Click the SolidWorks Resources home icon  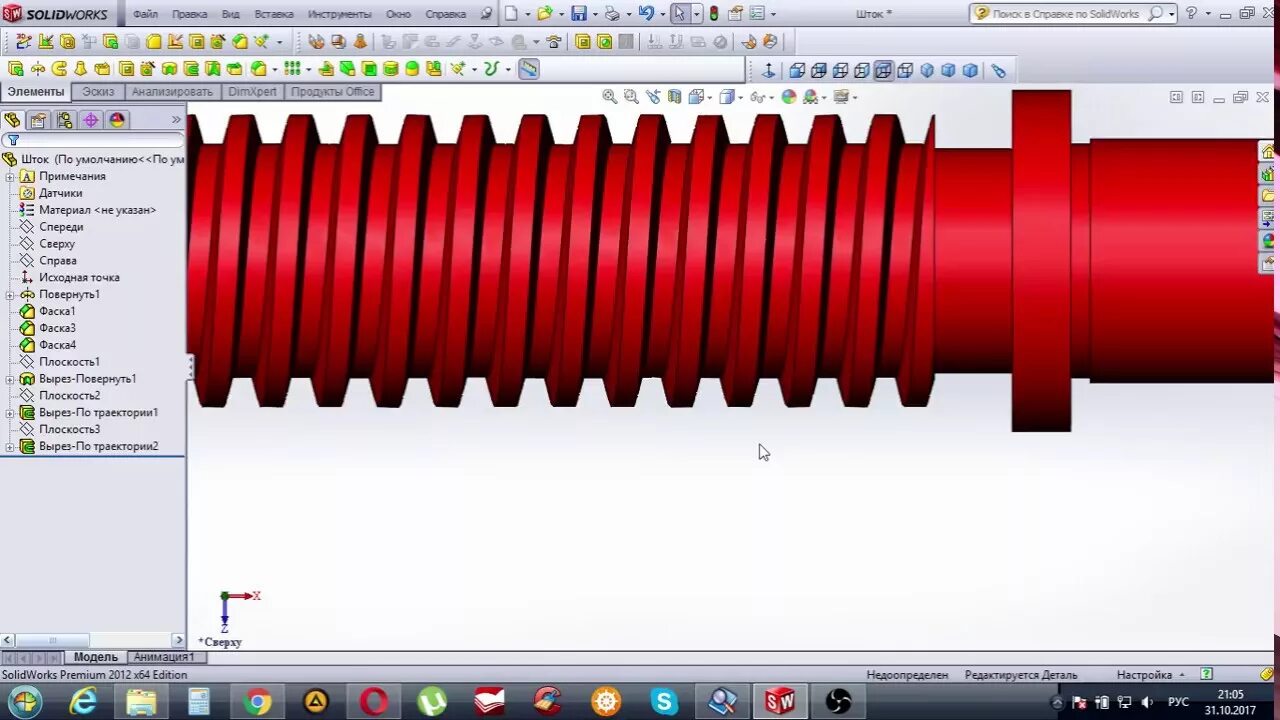click(x=1268, y=152)
